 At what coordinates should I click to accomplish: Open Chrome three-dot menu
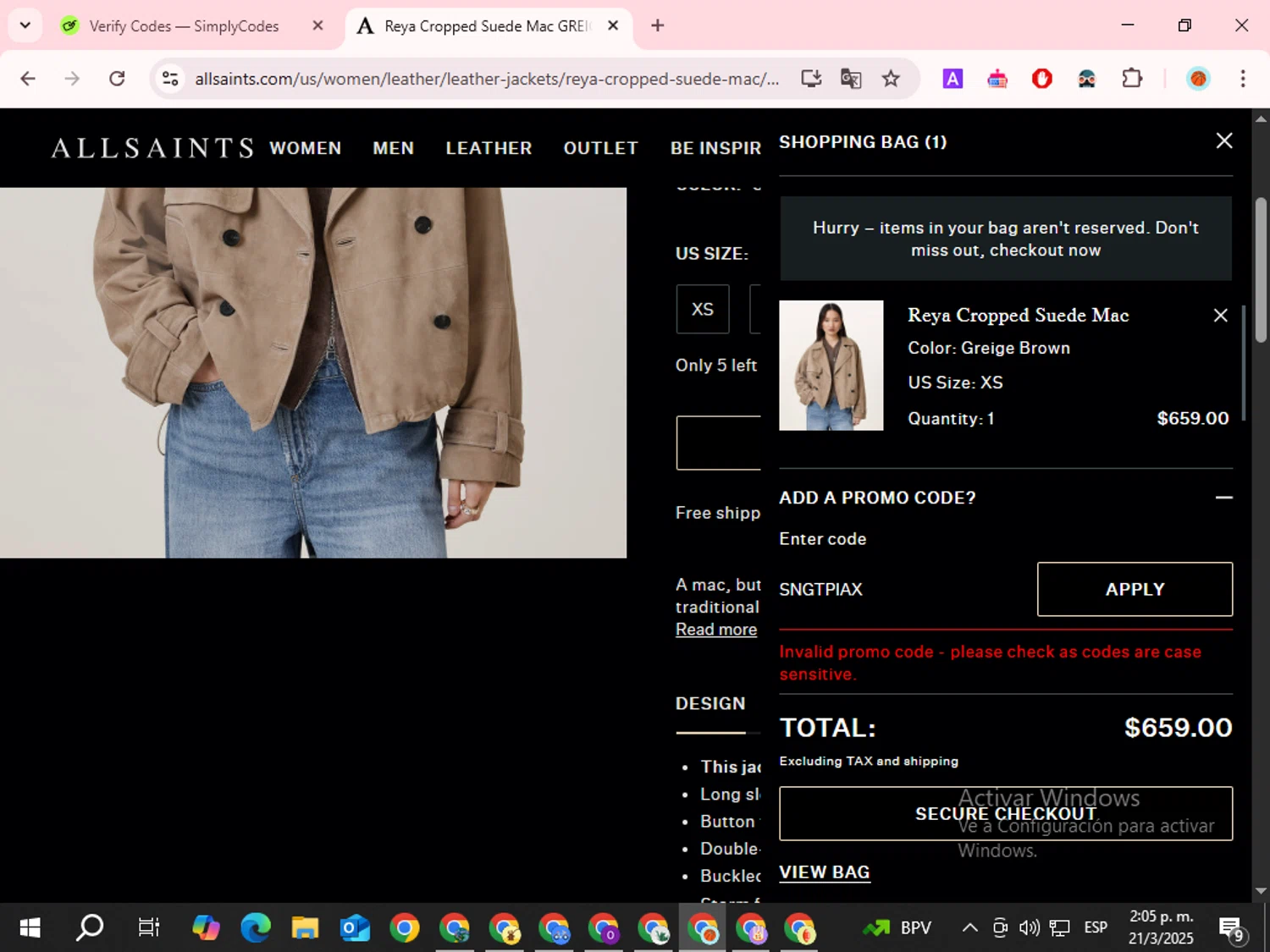pyautogui.click(x=1242, y=79)
